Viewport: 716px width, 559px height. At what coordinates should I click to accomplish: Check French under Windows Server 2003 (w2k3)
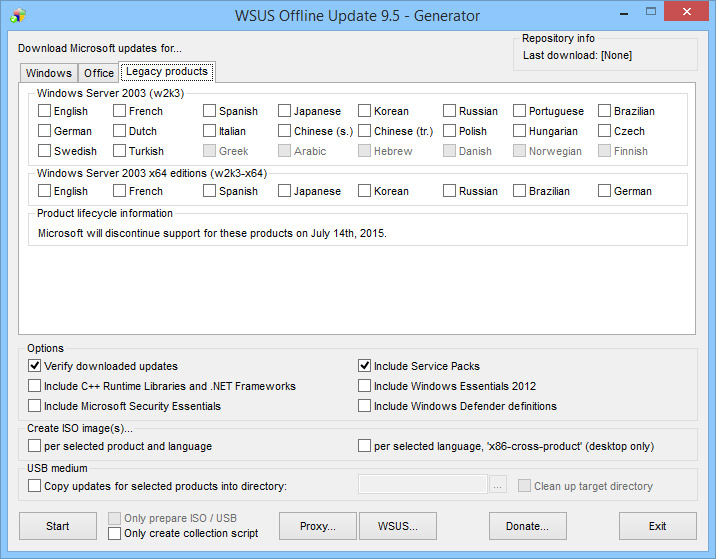click(119, 111)
